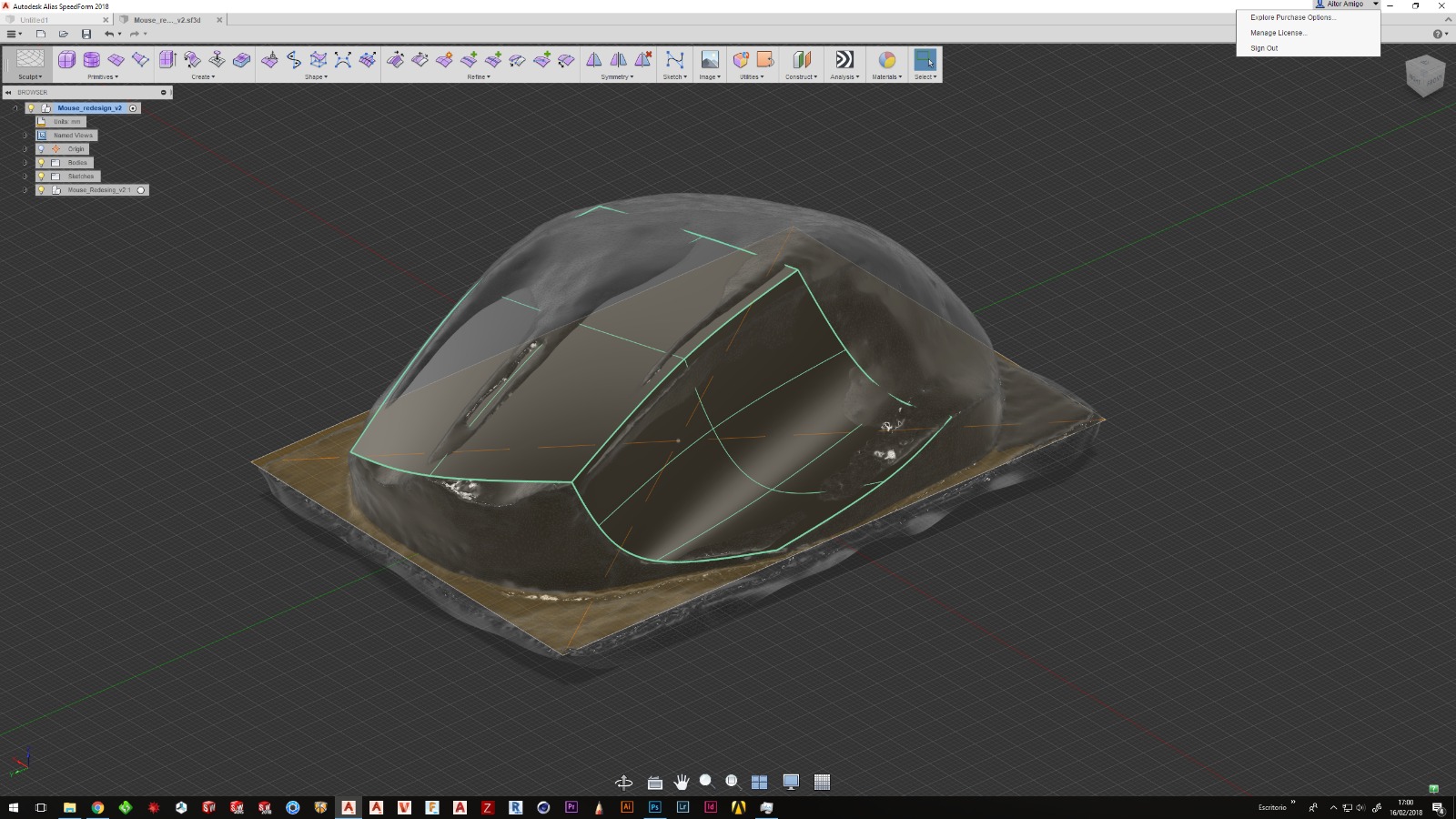Open Windows notification center icon
The width and height of the screenshot is (1456, 819).
pos(1439,807)
